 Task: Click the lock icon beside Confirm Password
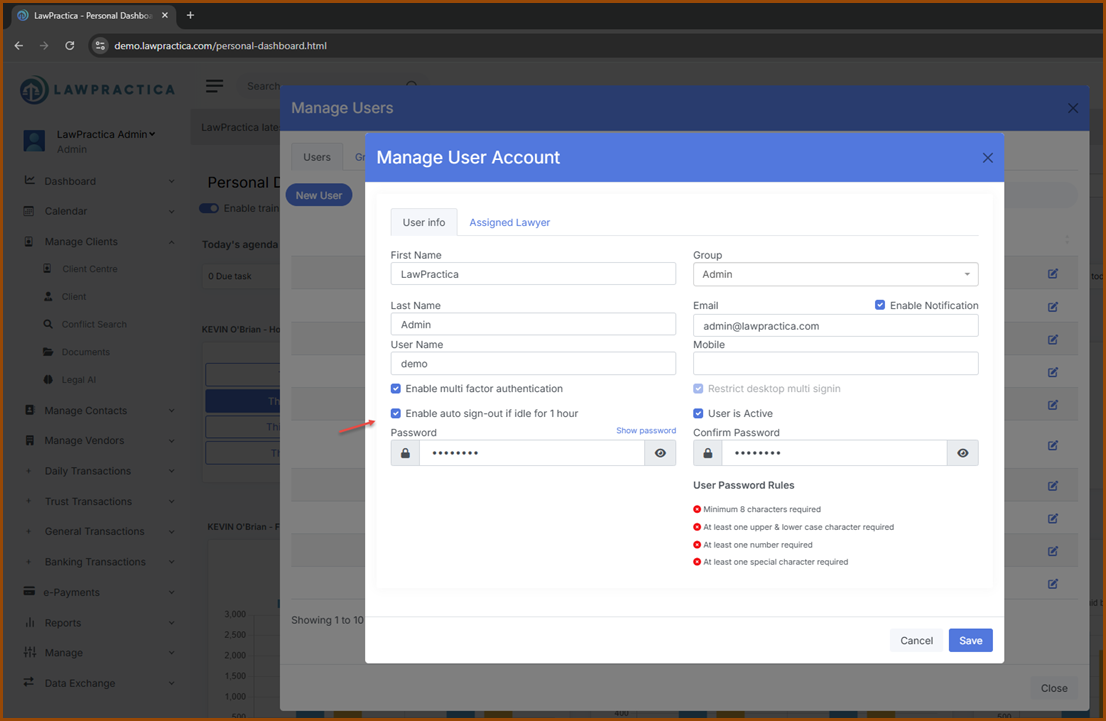point(707,453)
